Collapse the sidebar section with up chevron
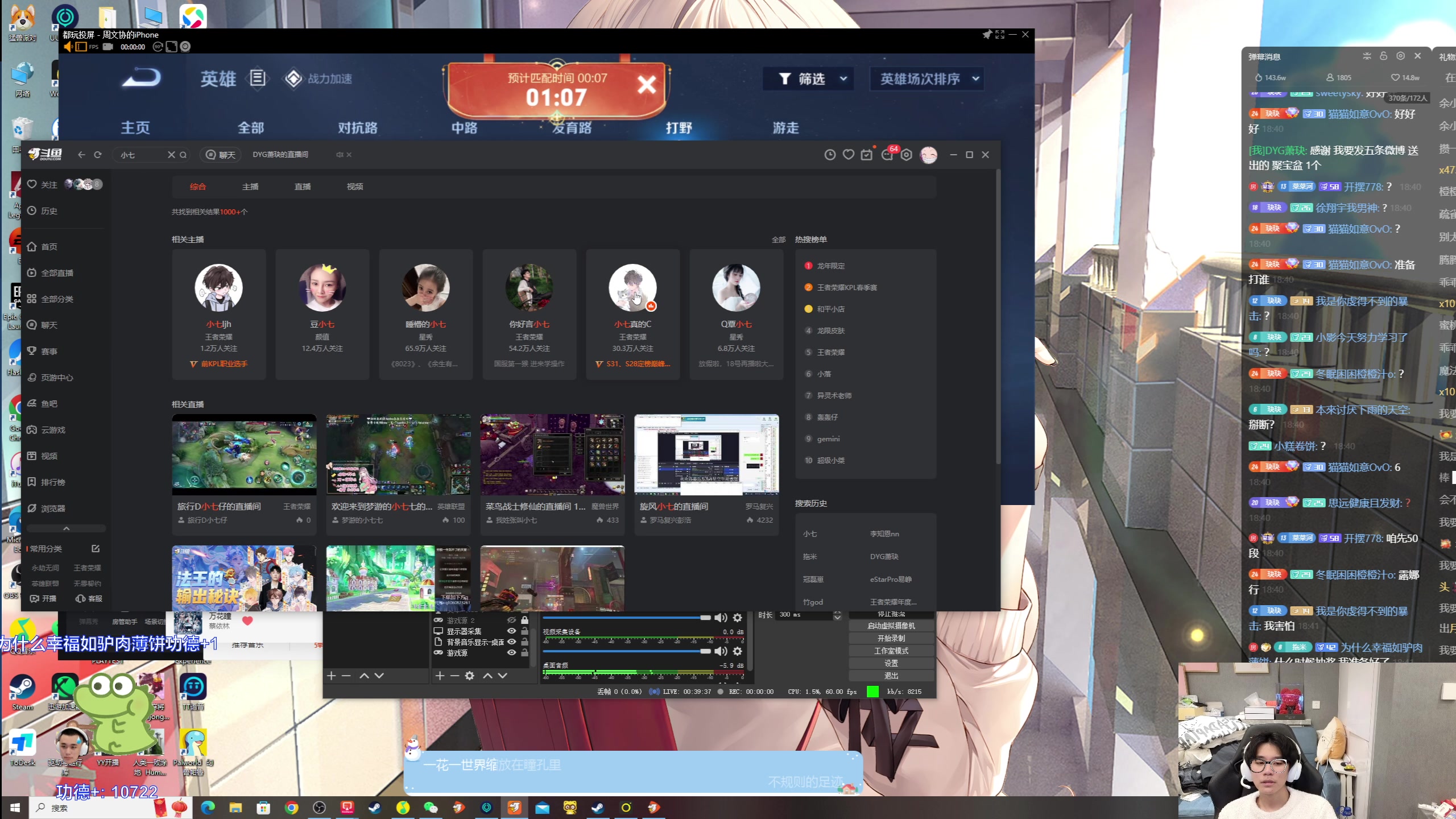Image resolution: width=1456 pixels, height=819 pixels. tap(66, 528)
